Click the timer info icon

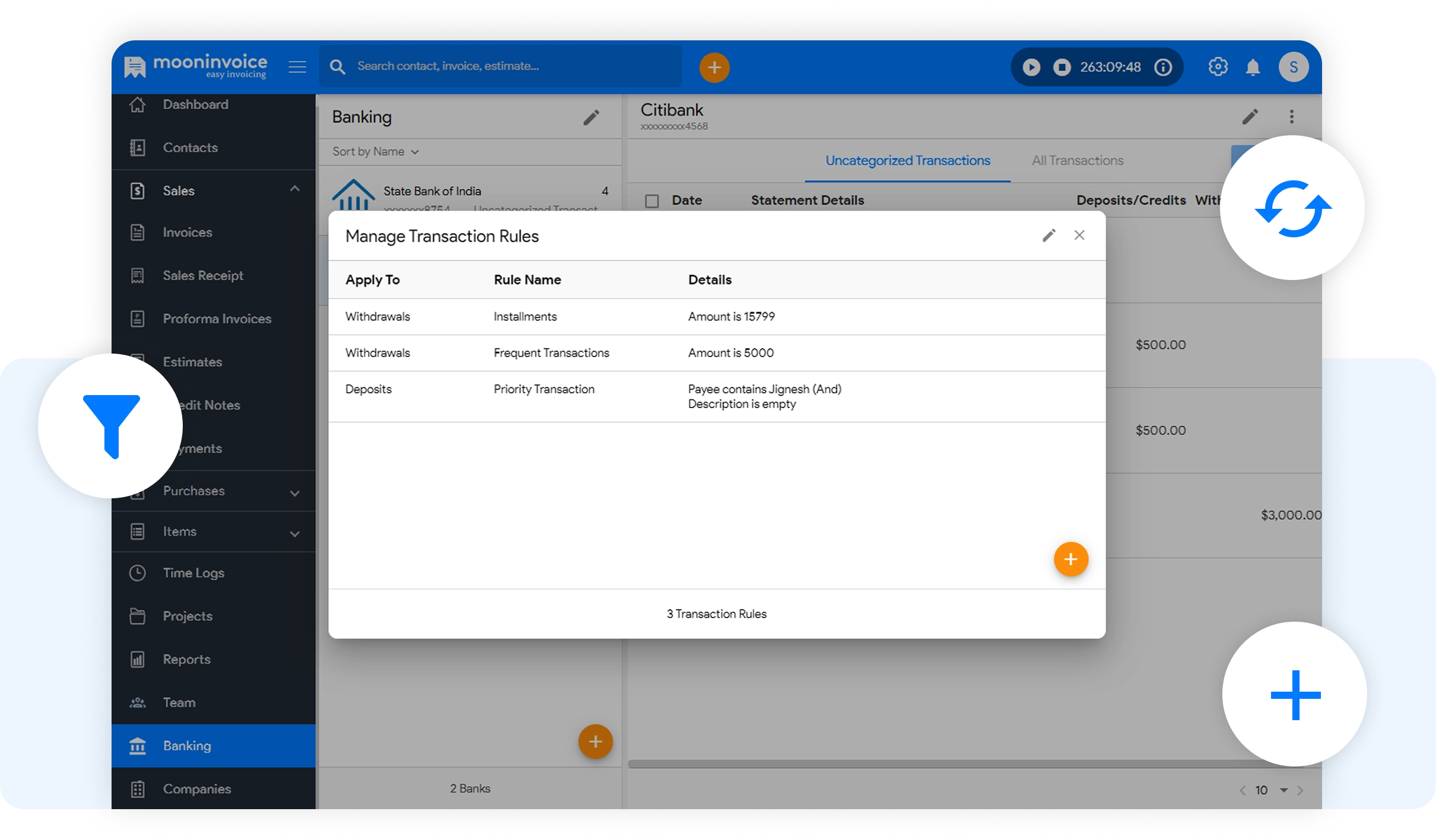tap(1163, 67)
